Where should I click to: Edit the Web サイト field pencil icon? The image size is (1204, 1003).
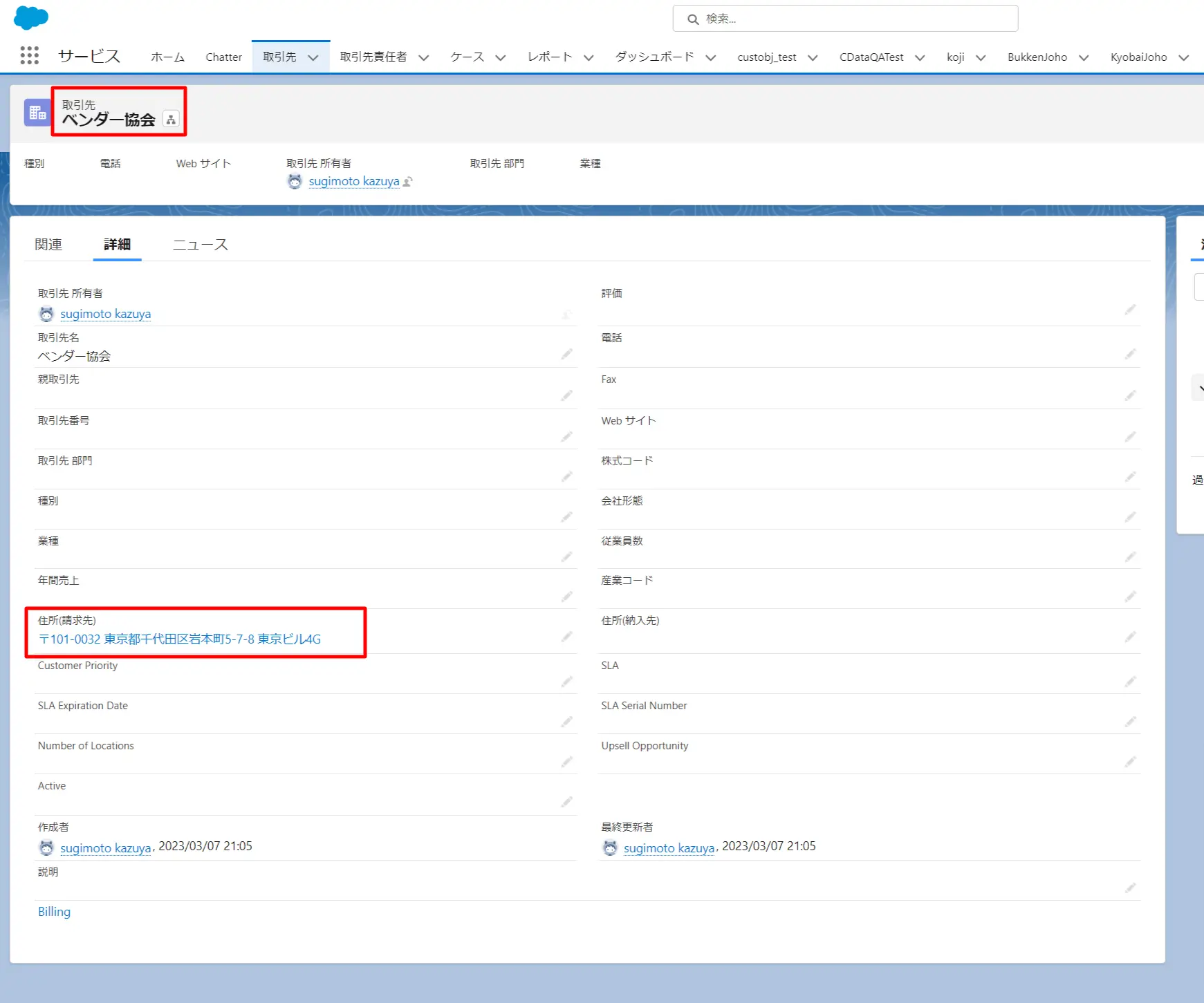(1130, 437)
